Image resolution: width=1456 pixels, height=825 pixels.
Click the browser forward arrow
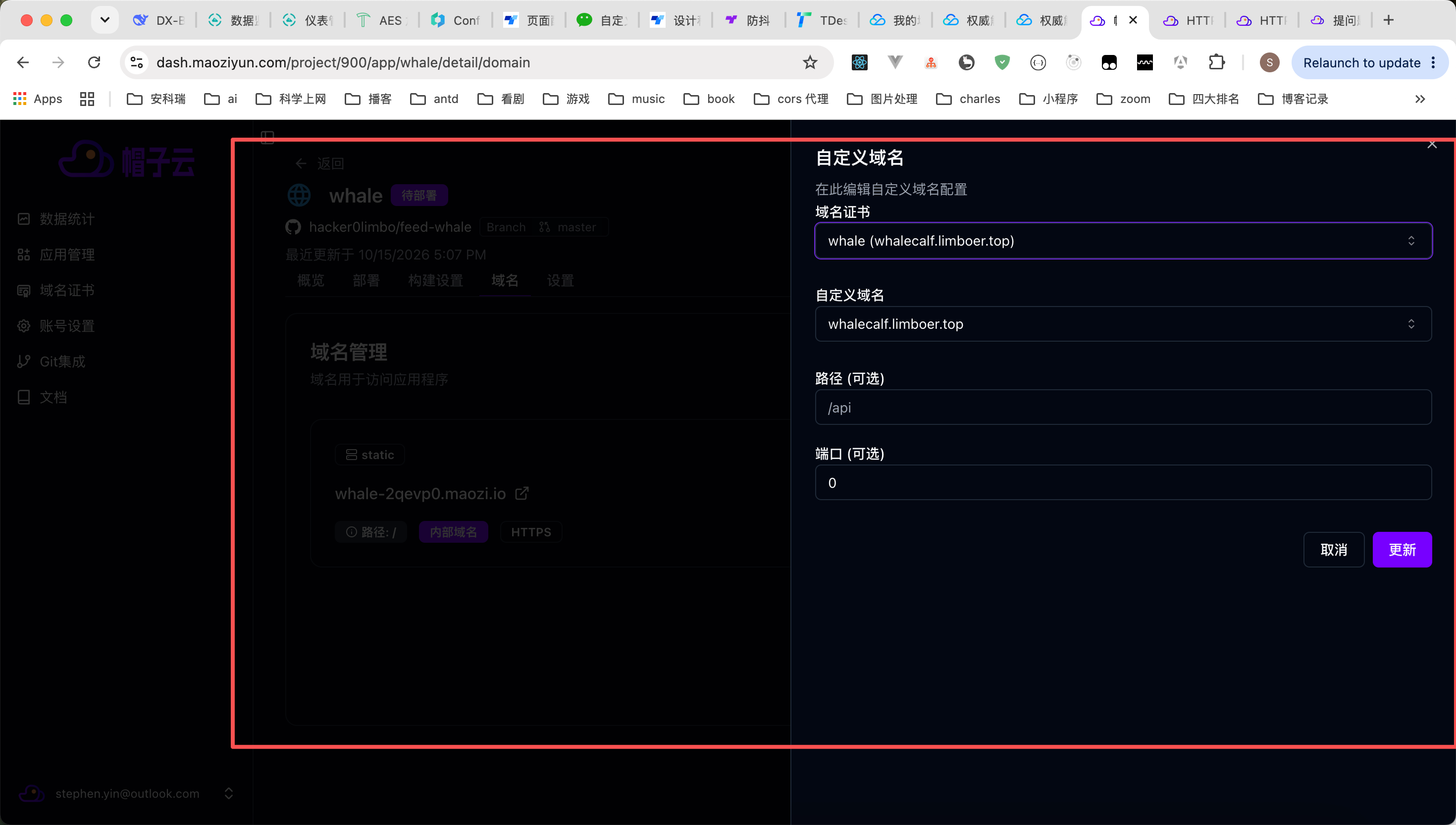[x=58, y=62]
